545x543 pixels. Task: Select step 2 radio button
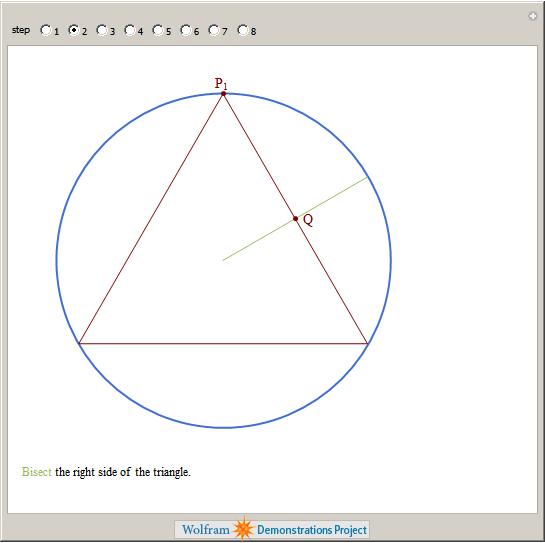[74, 30]
